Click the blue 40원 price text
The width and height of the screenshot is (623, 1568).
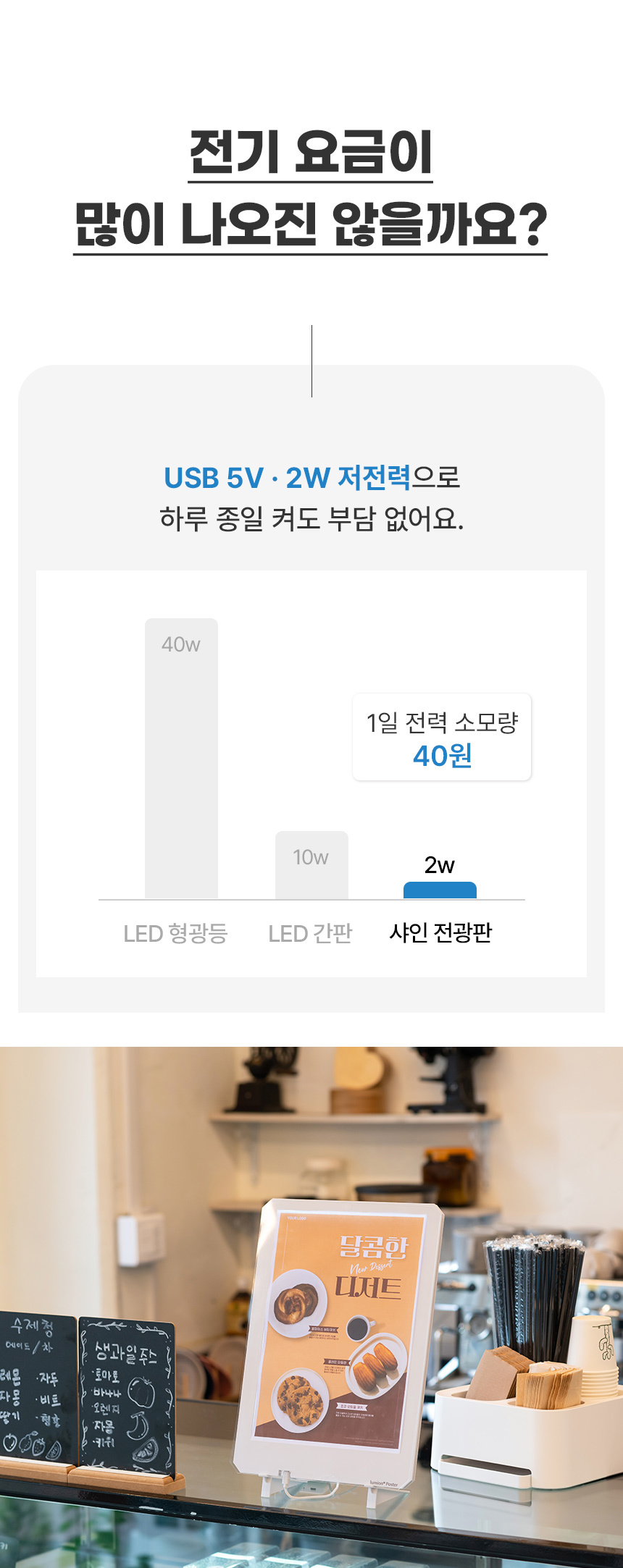pos(442,756)
